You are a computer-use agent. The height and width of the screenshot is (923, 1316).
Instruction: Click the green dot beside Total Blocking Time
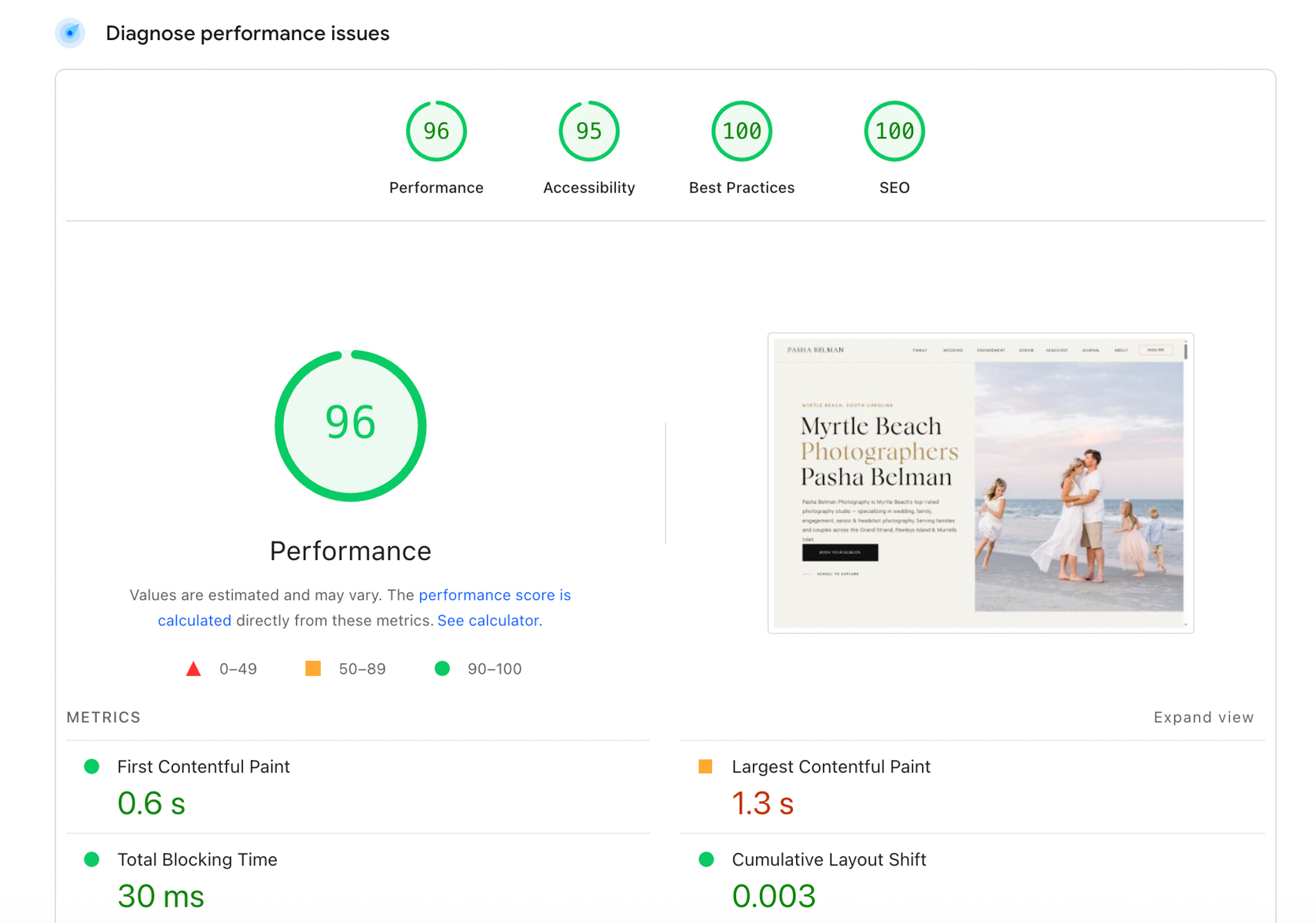click(x=92, y=859)
